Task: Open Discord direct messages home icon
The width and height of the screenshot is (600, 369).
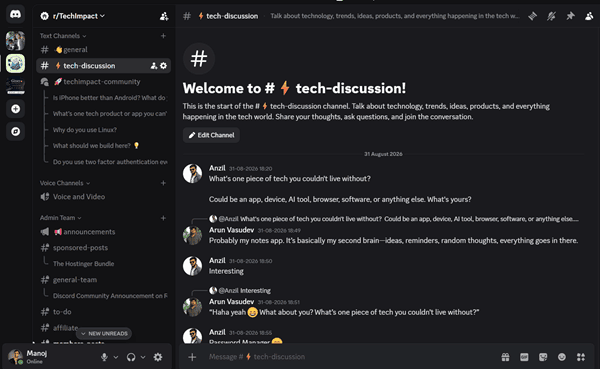Action: [x=15, y=15]
